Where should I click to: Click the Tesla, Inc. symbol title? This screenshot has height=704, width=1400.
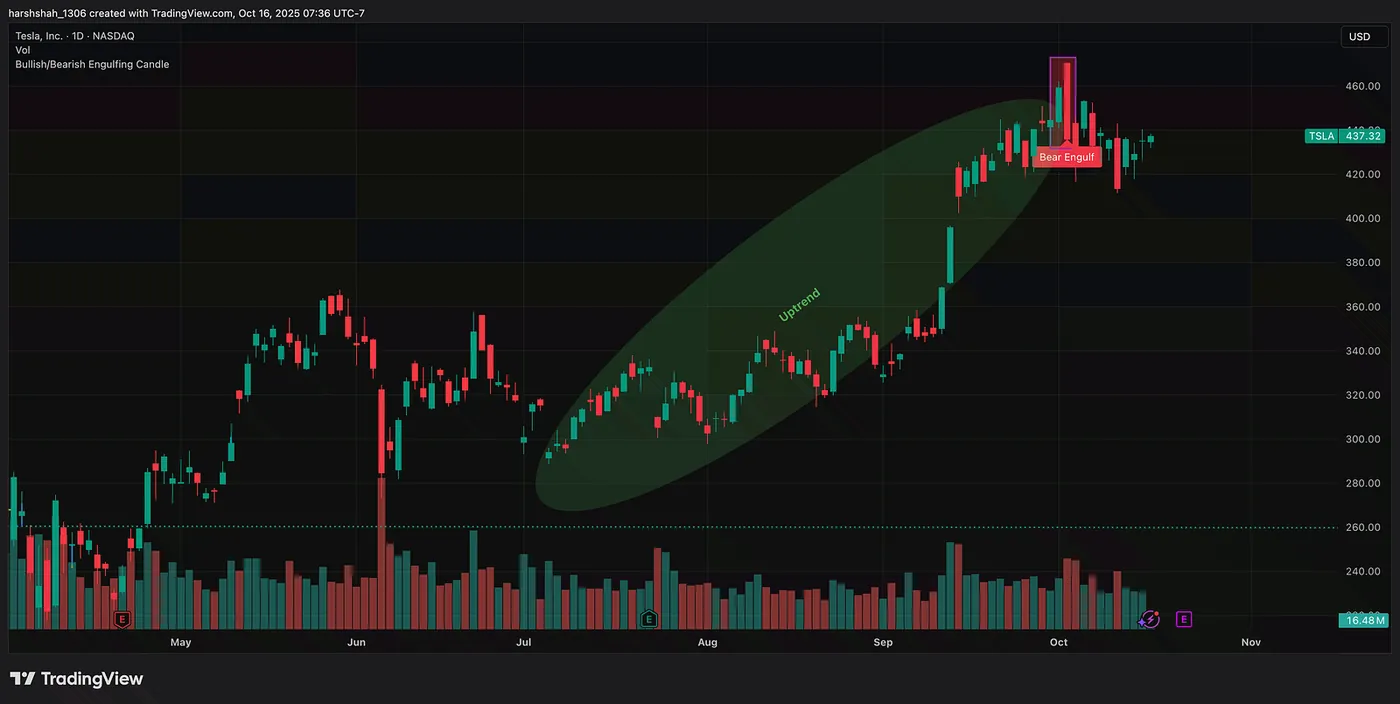pos(75,36)
